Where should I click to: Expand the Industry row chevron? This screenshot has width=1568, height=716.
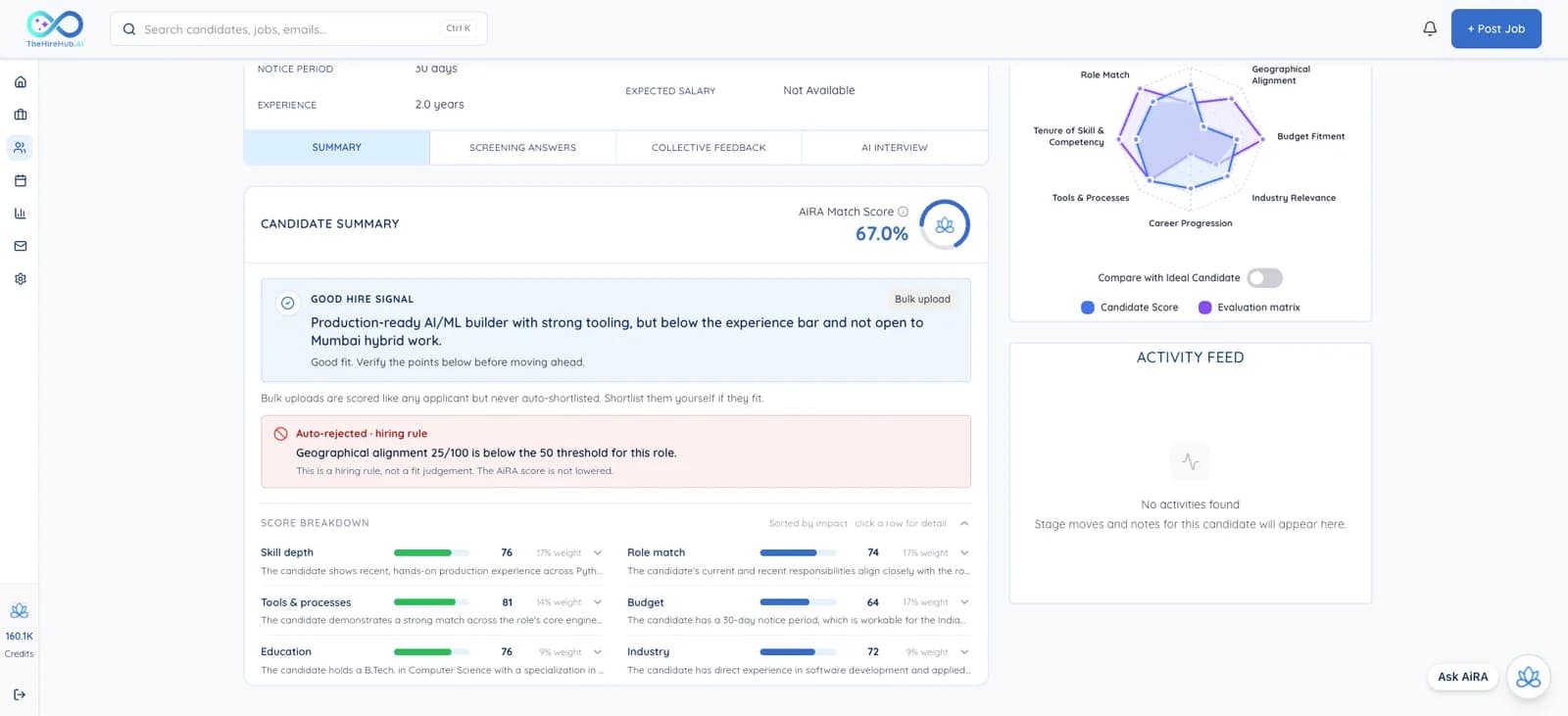[x=964, y=651]
